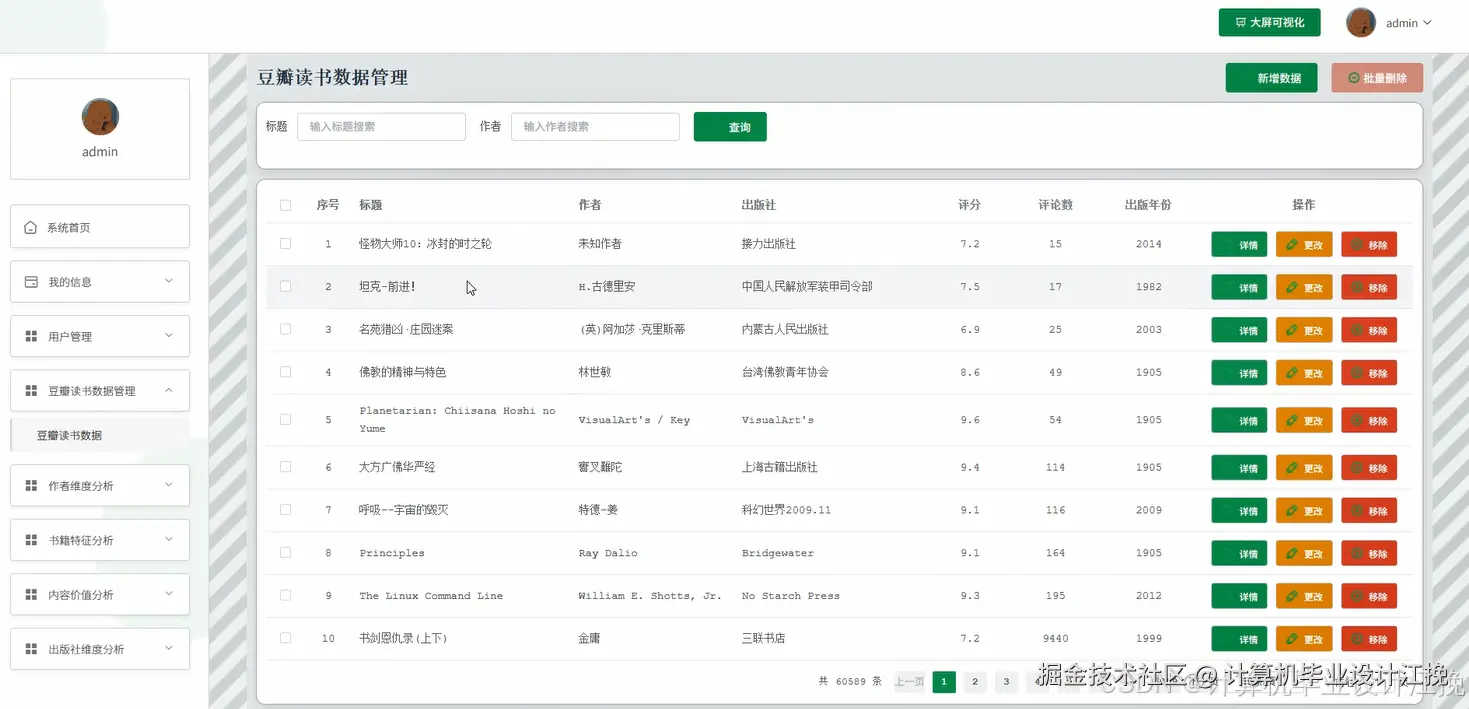
Task: Click the 评分 column header
Action: [969, 205]
